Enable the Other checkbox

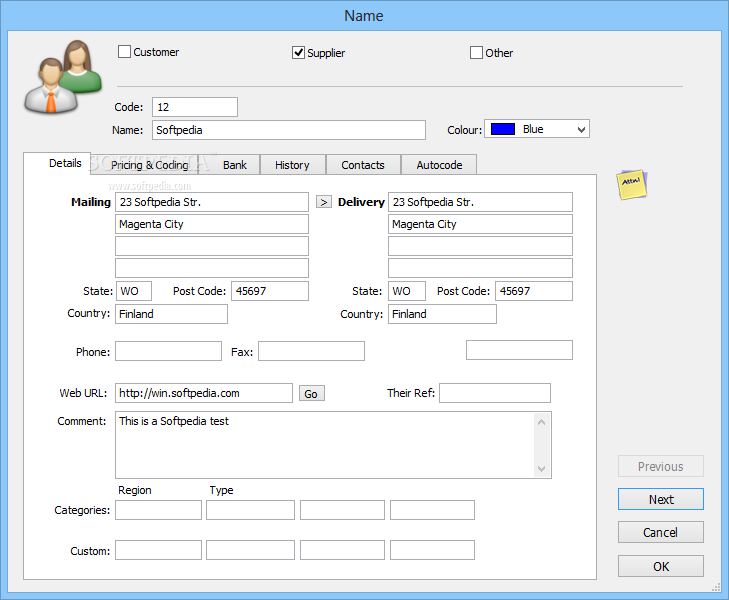(x=476, y=53)
